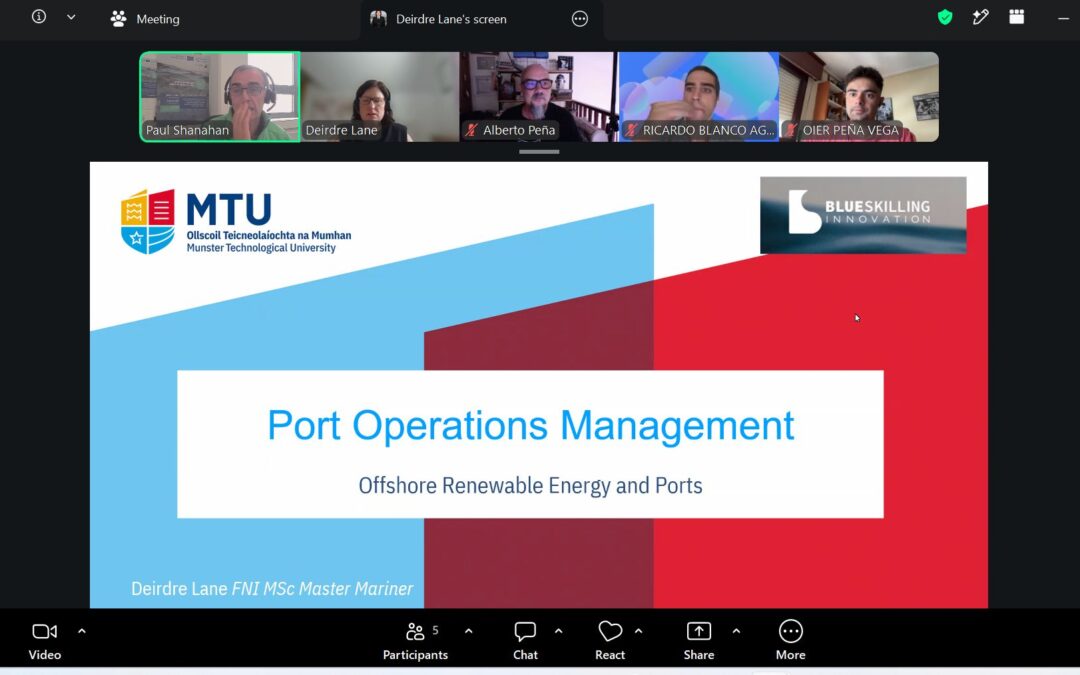Click the Share screen button
The image size is (1080, 675).
pos(698,641)
